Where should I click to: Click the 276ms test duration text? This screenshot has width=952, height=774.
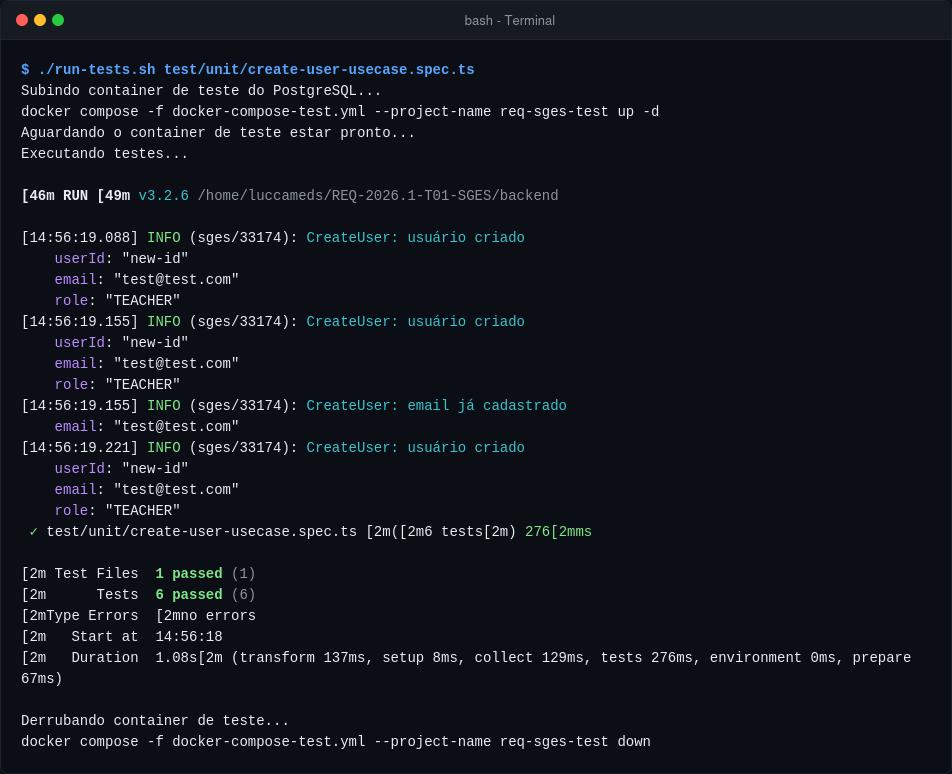(x=558, y=532)
